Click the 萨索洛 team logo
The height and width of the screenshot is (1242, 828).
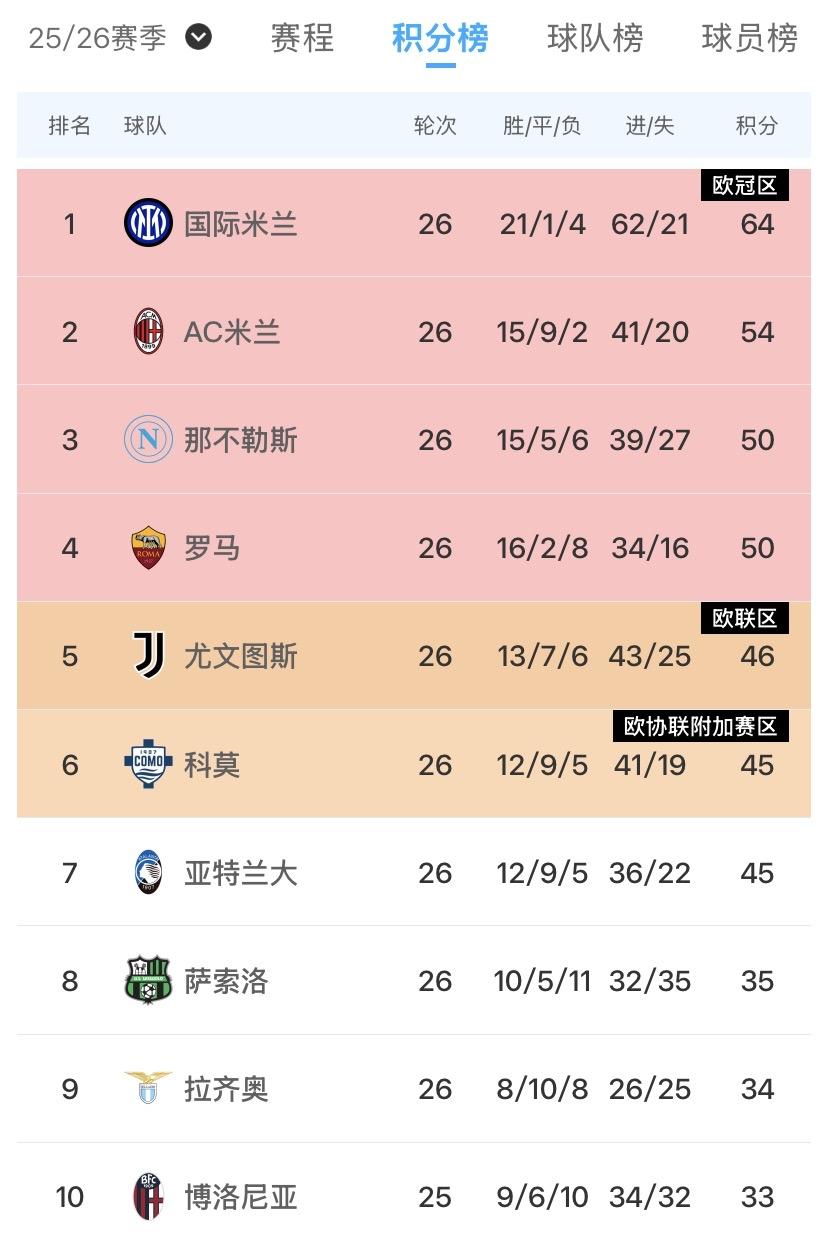point(148,980)
